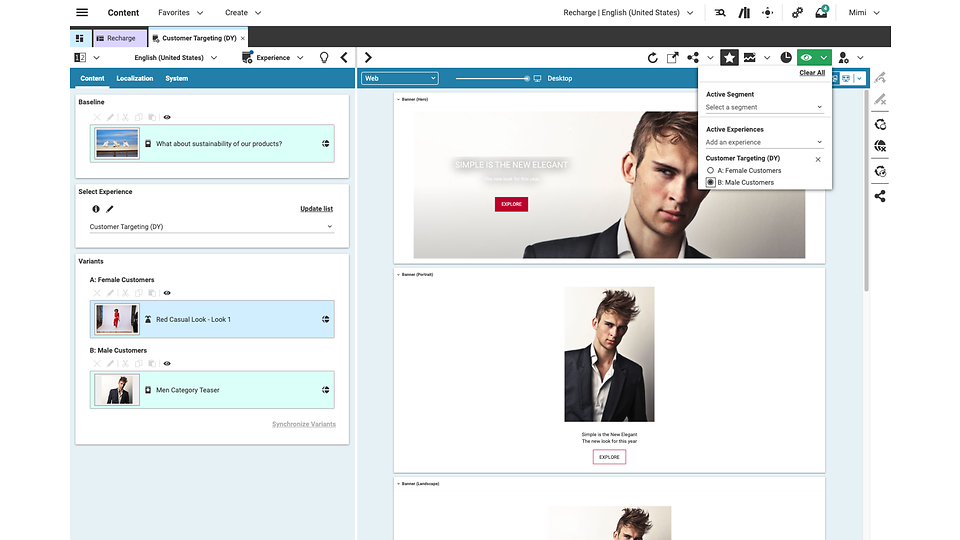Image resolution: width=960 pixels, height=540 pixels.
Task: Select the B: Male Customers radio button
Action: [x=710, y=182]
